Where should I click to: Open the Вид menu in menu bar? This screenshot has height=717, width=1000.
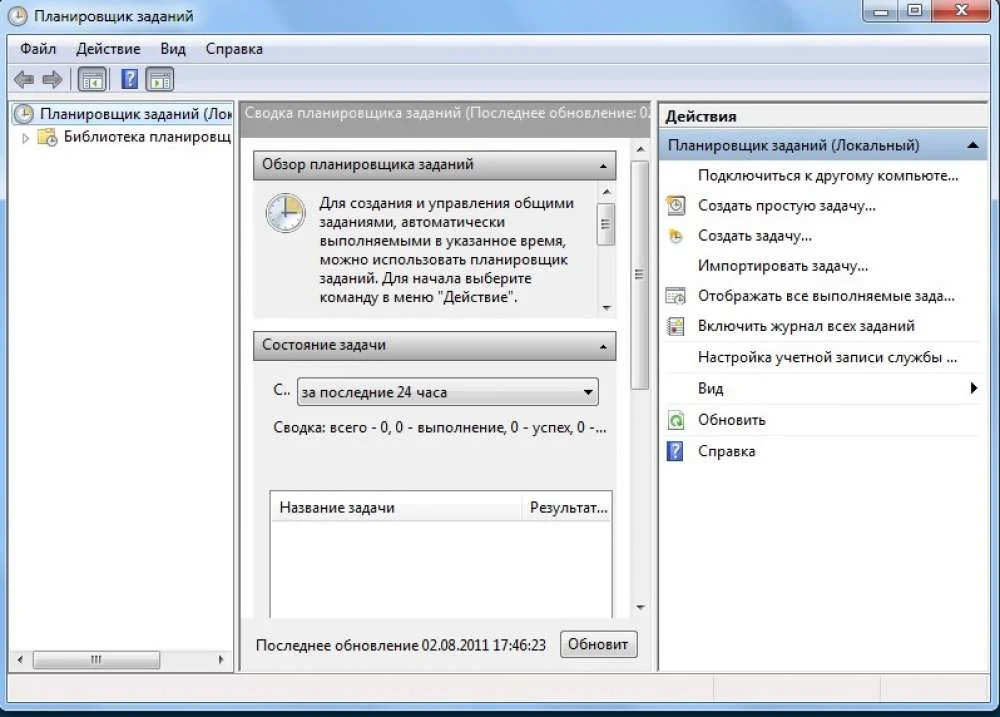pyautogui.click(x=173, y=49)
